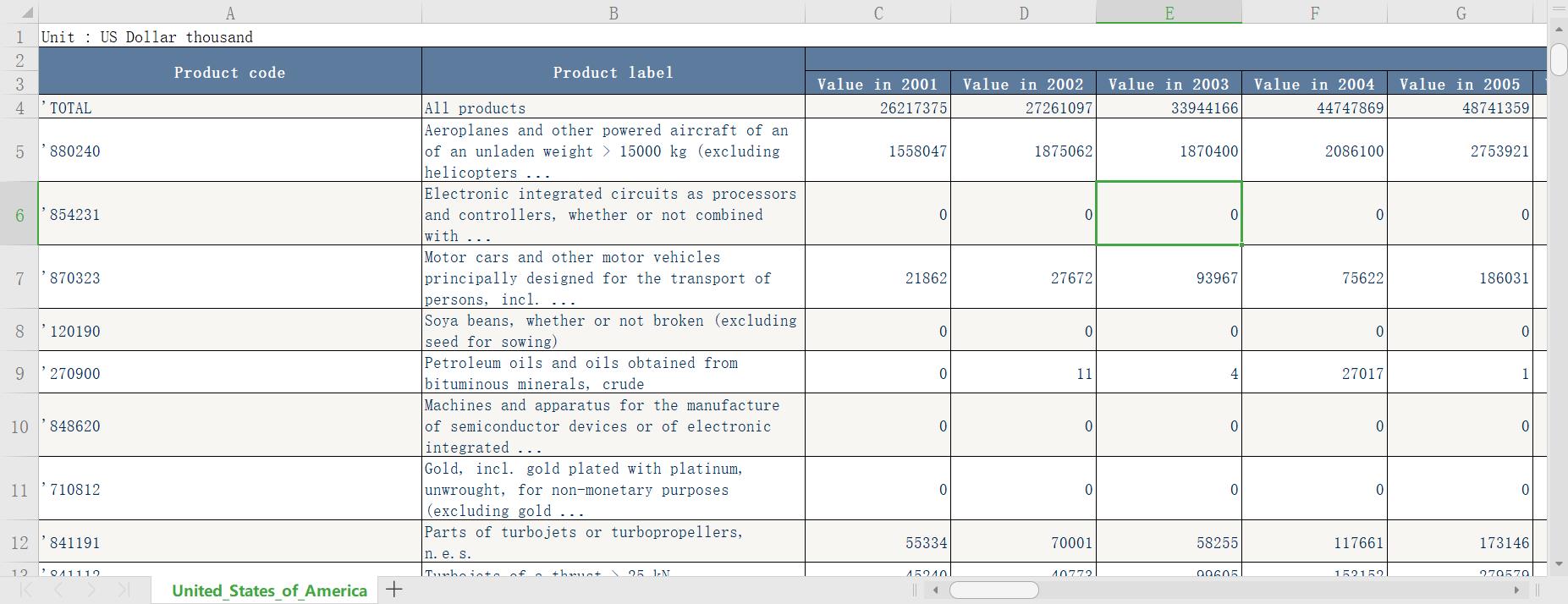Select product code '120190 cell
This screenshot has height=604, width=1568.
(x=230, y=331)
